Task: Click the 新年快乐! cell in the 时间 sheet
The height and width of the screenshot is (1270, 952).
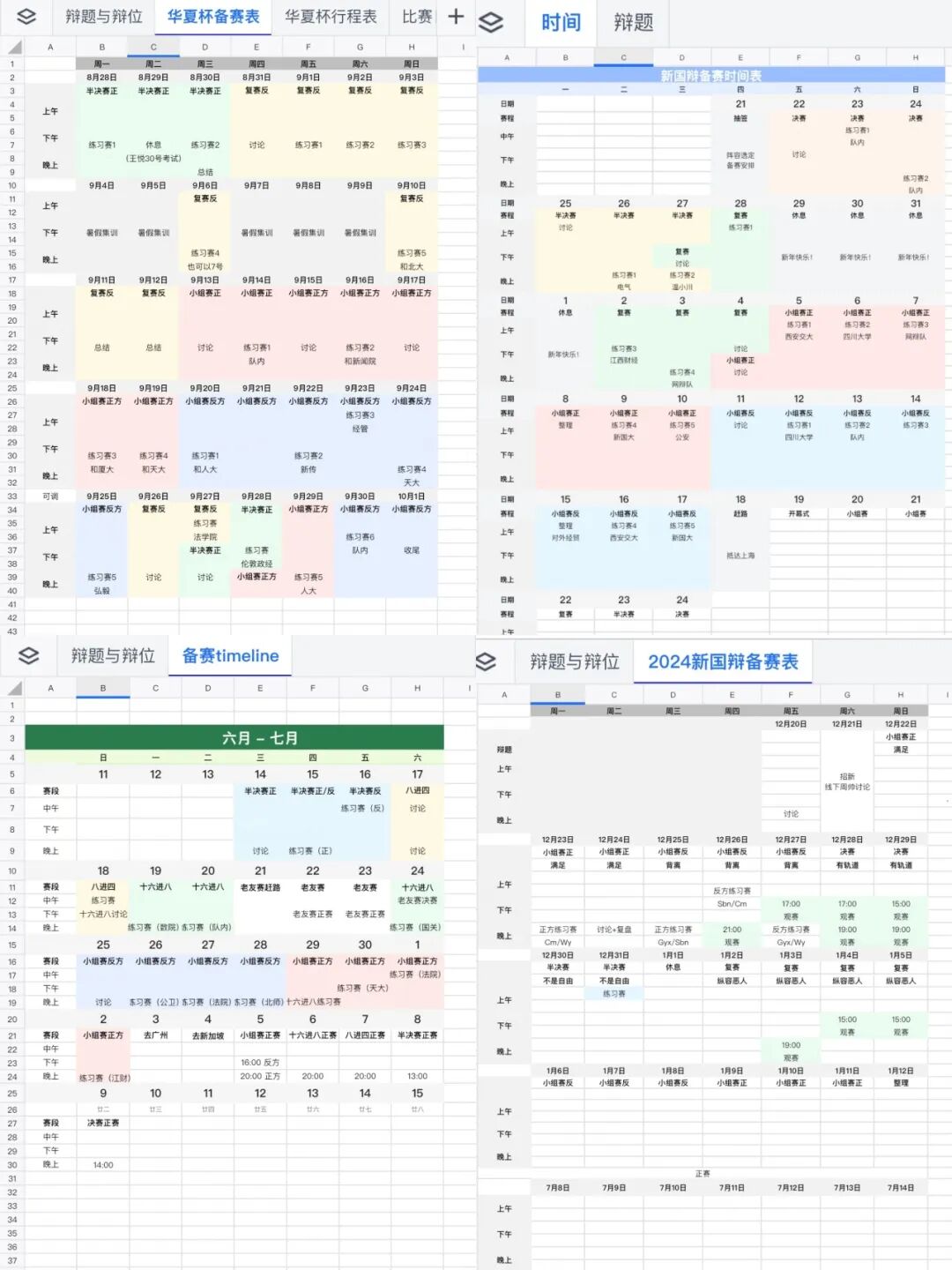Action: [798, 257]
